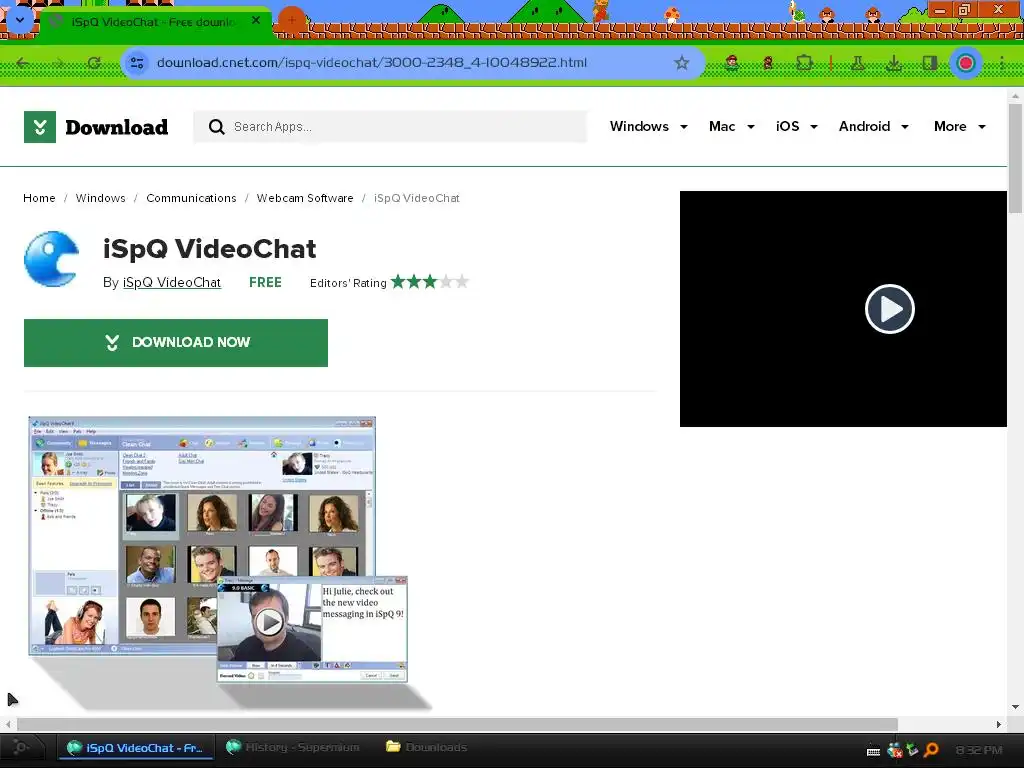This screenshot has height=768, width=1024.
Task: Click the horizontal scrollbar left arrow
Action: (8, 724)
